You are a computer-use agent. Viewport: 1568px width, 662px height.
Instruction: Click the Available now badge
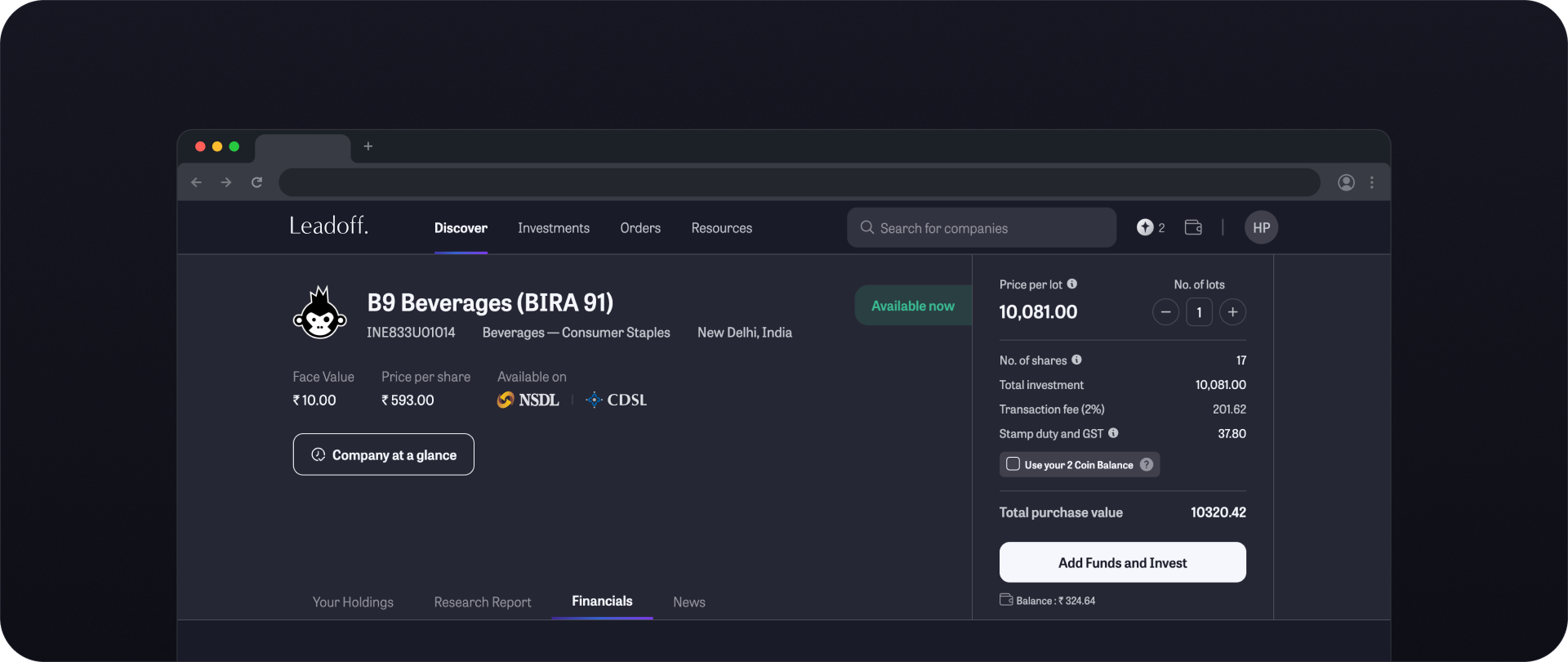913,306
